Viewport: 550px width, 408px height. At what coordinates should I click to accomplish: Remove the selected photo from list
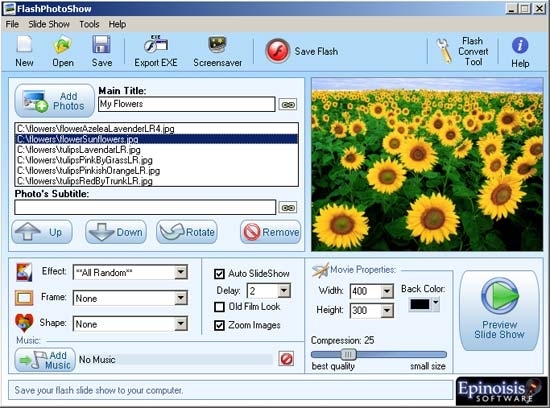[x=271, y=232]
